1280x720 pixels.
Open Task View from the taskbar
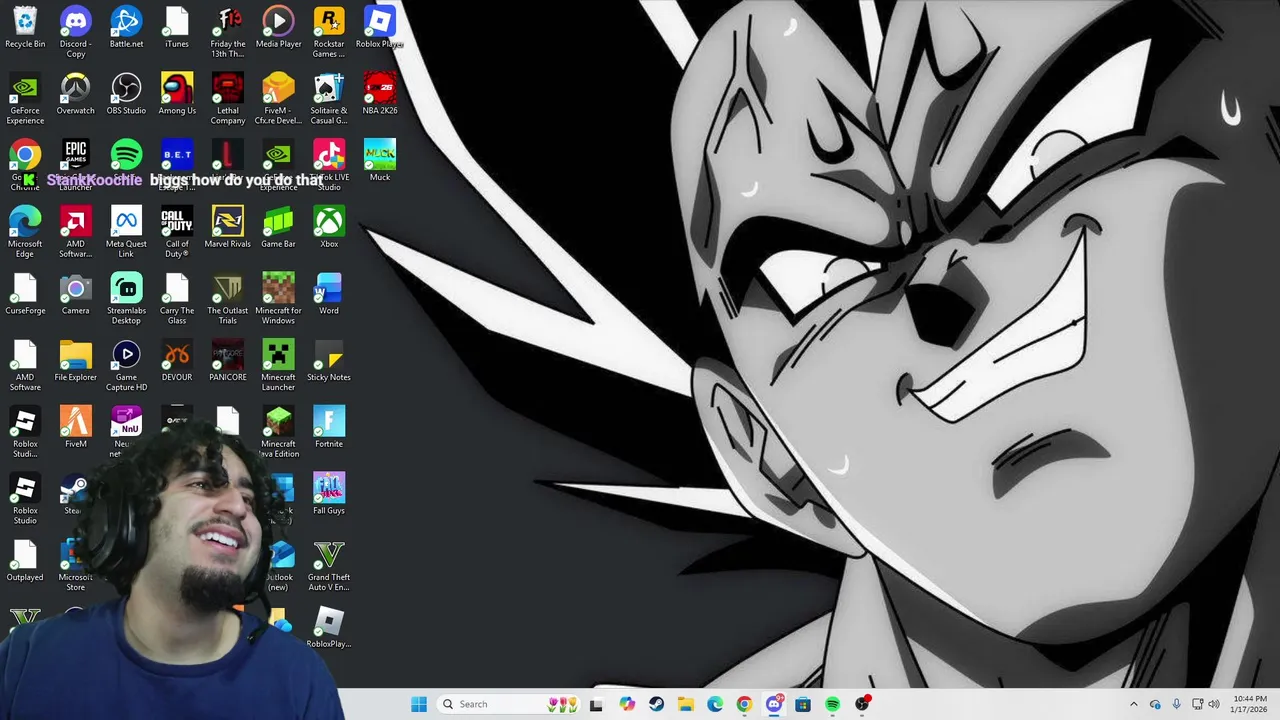point(596,704)
